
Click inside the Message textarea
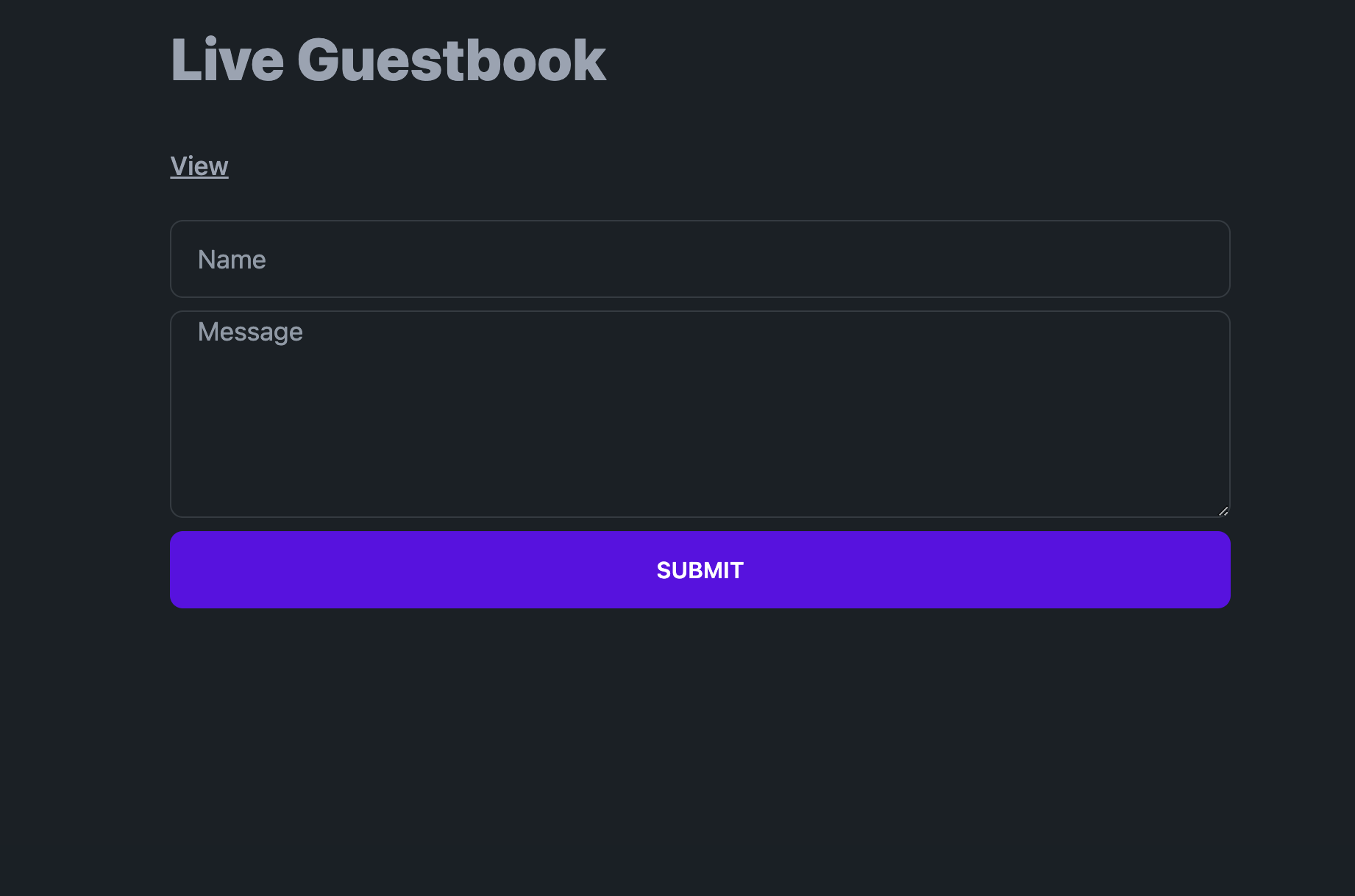pyautogui.click(x=700, y=414)
